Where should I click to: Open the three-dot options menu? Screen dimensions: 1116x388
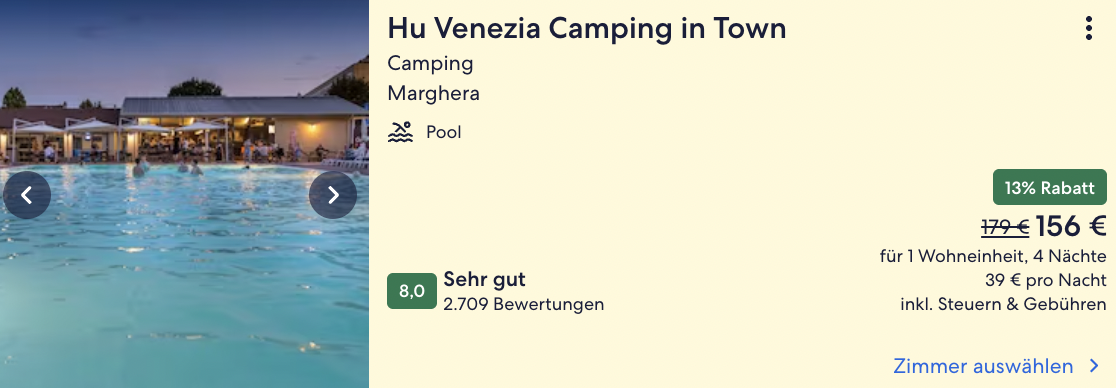tap(1088, 28)
